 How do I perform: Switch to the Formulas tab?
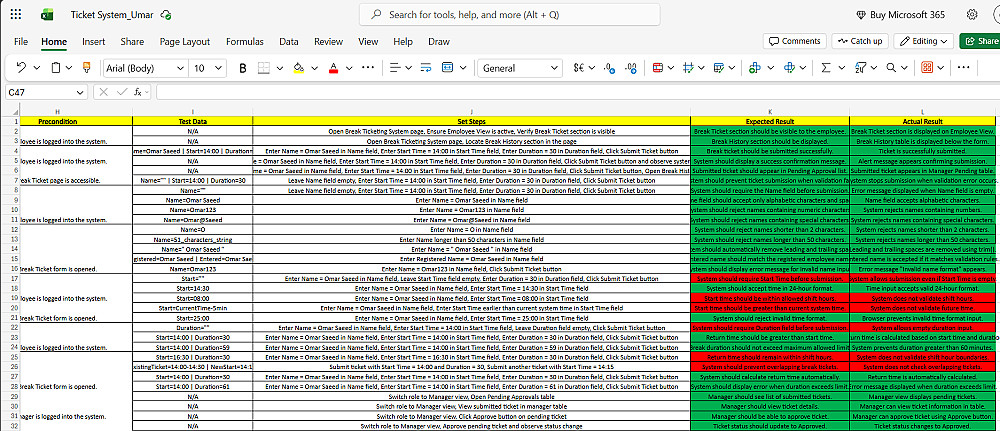245,41
